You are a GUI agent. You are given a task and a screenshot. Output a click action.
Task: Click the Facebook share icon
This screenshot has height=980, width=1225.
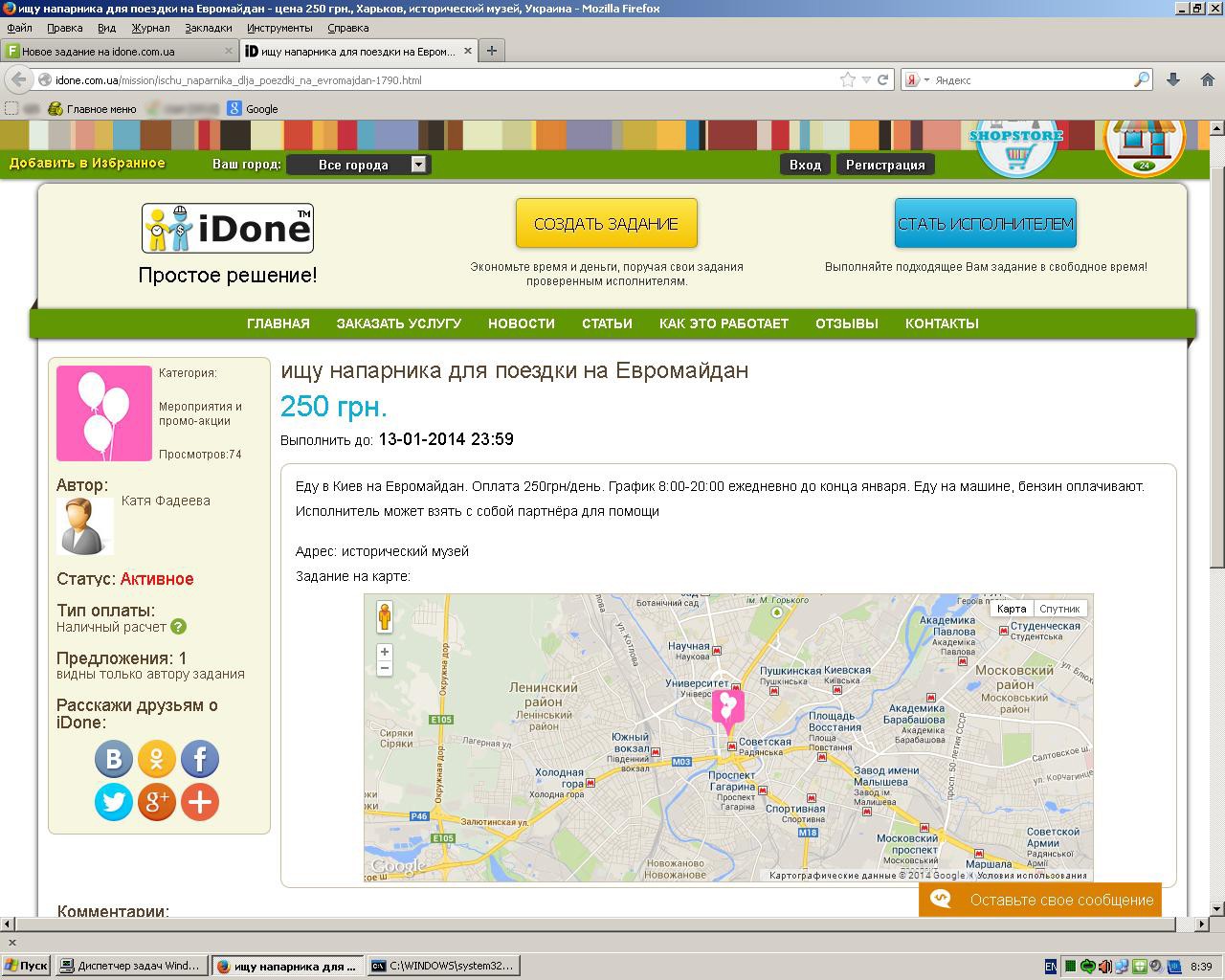(x=200, y=760)
